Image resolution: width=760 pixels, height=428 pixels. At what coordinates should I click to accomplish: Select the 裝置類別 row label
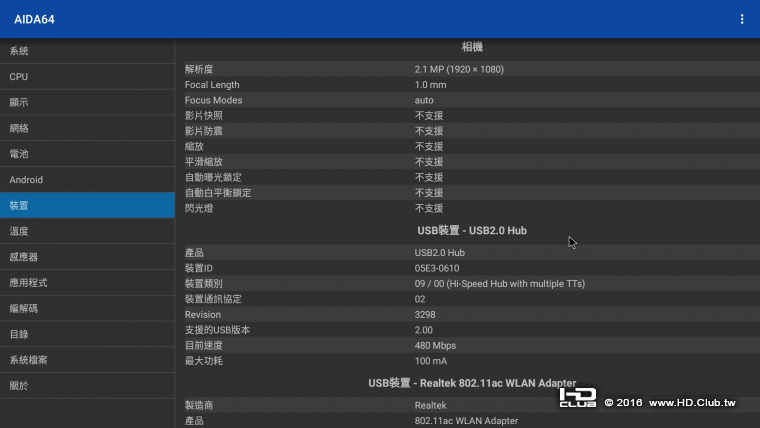(204, 284)
